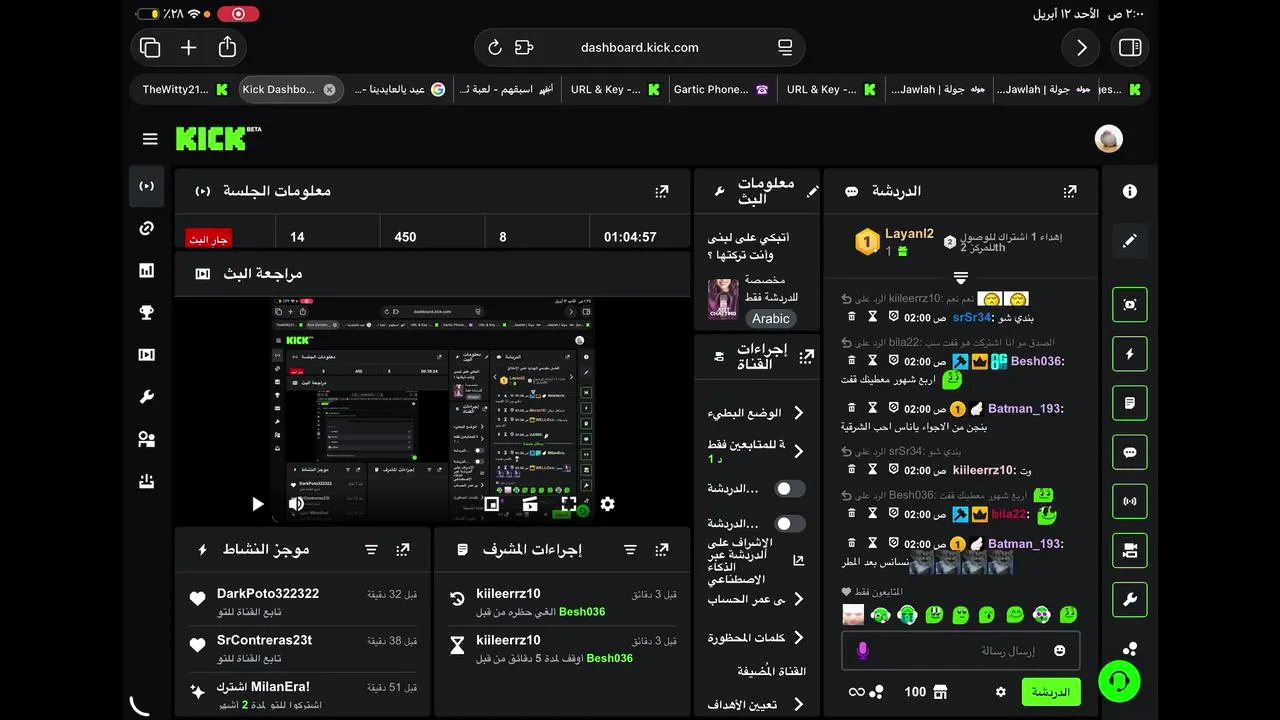Open the wrench settings sidebar icon
Screen dimensions: 1280x720
pyautogui.click(x=147, y=397)
